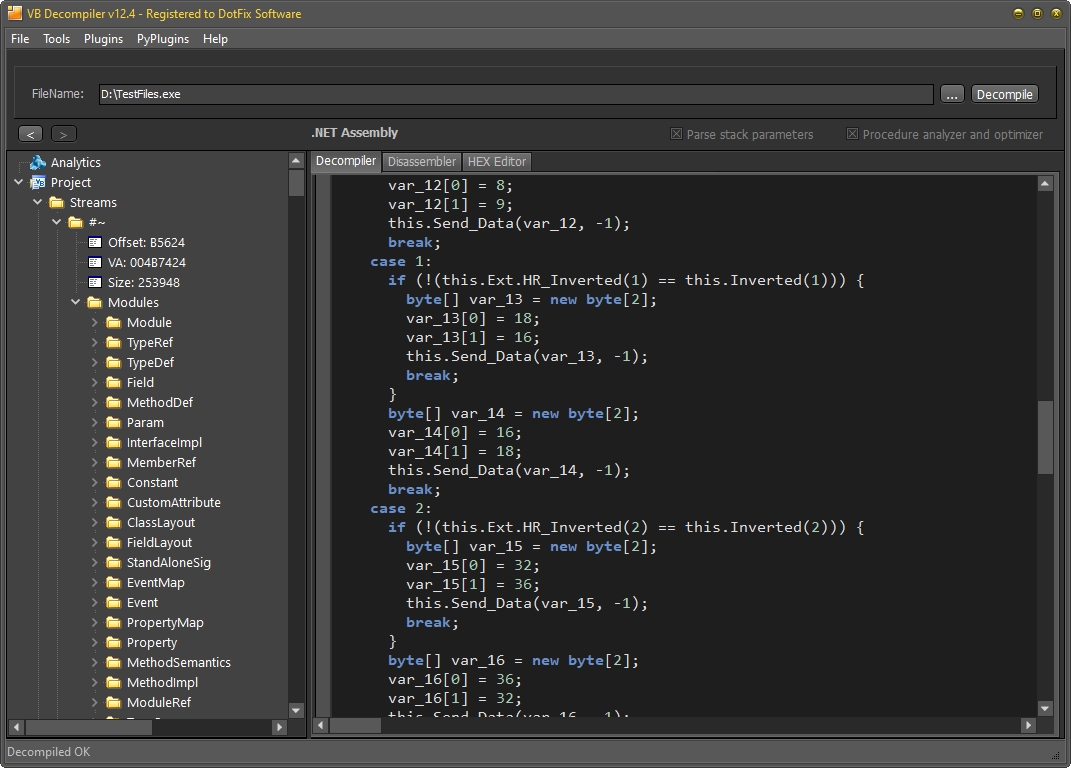Click the code view scroll-up arrow

[1044, 184]
